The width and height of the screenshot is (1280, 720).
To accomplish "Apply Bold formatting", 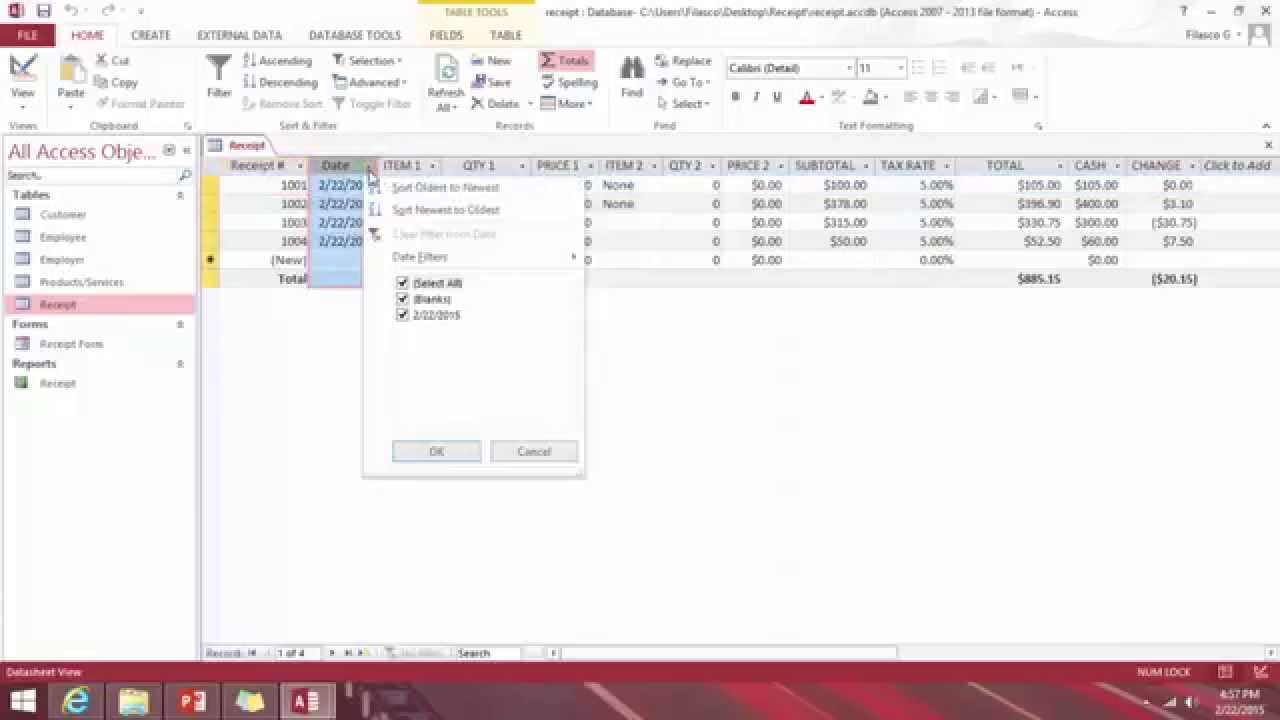I will (736, 97).
